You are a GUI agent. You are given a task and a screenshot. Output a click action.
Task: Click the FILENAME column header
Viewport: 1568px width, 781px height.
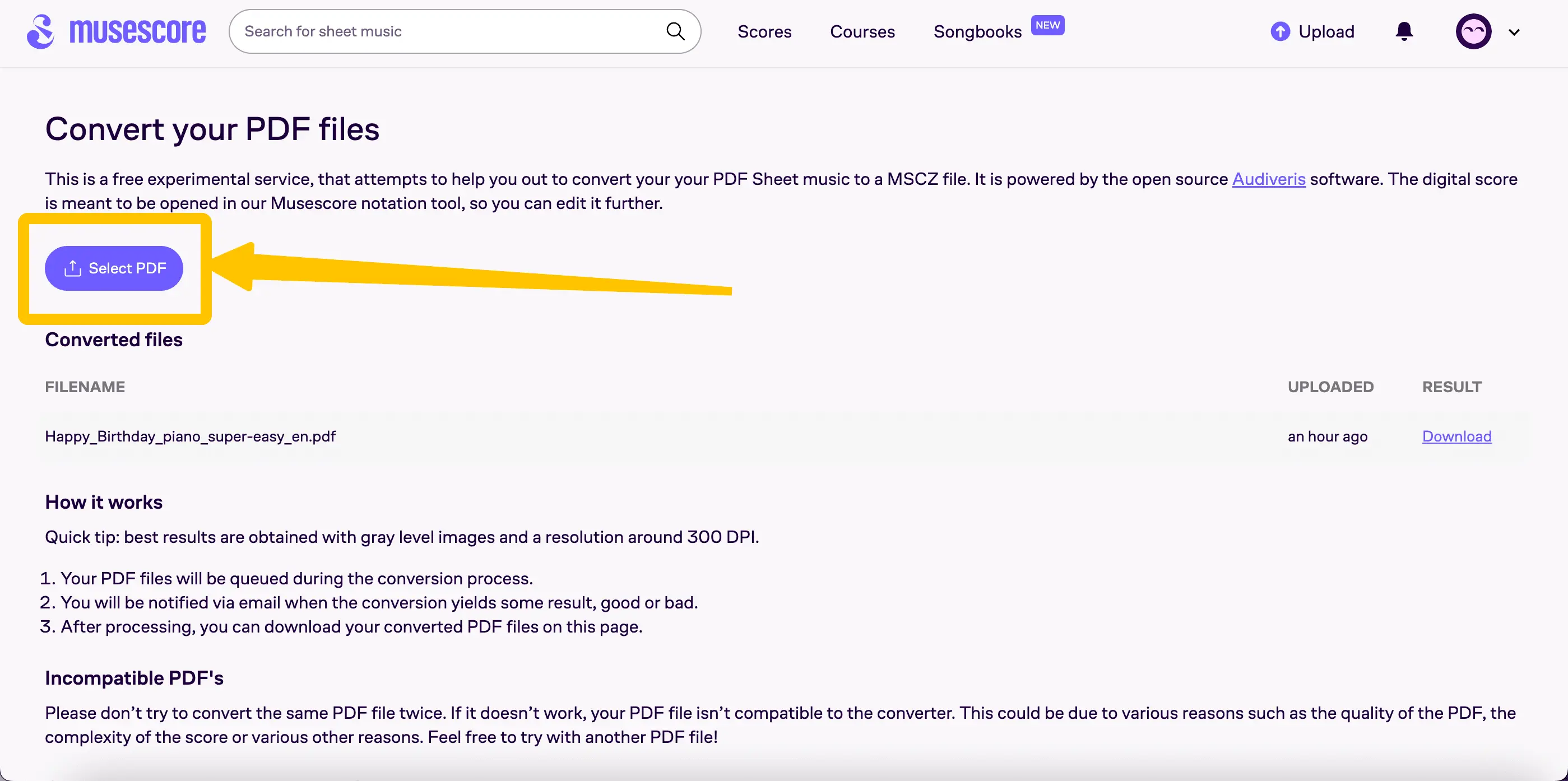pos(85,387)
